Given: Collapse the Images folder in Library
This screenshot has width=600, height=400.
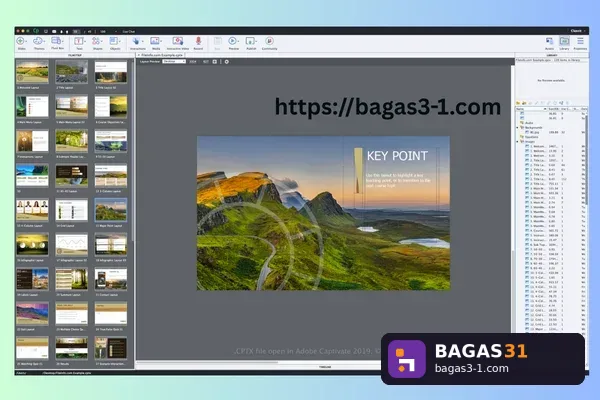Looking at the screenshot, I should [x=518, y=142].
